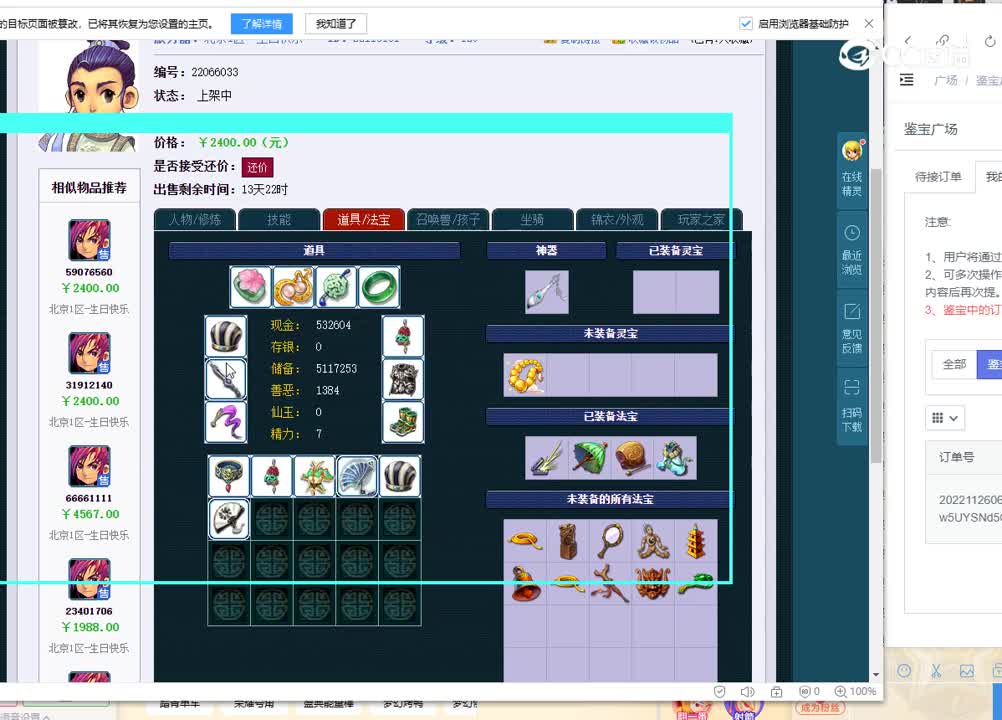1002x720 pixels.
Task: Select the equipped silver armor slot
Action: (403, 379)
